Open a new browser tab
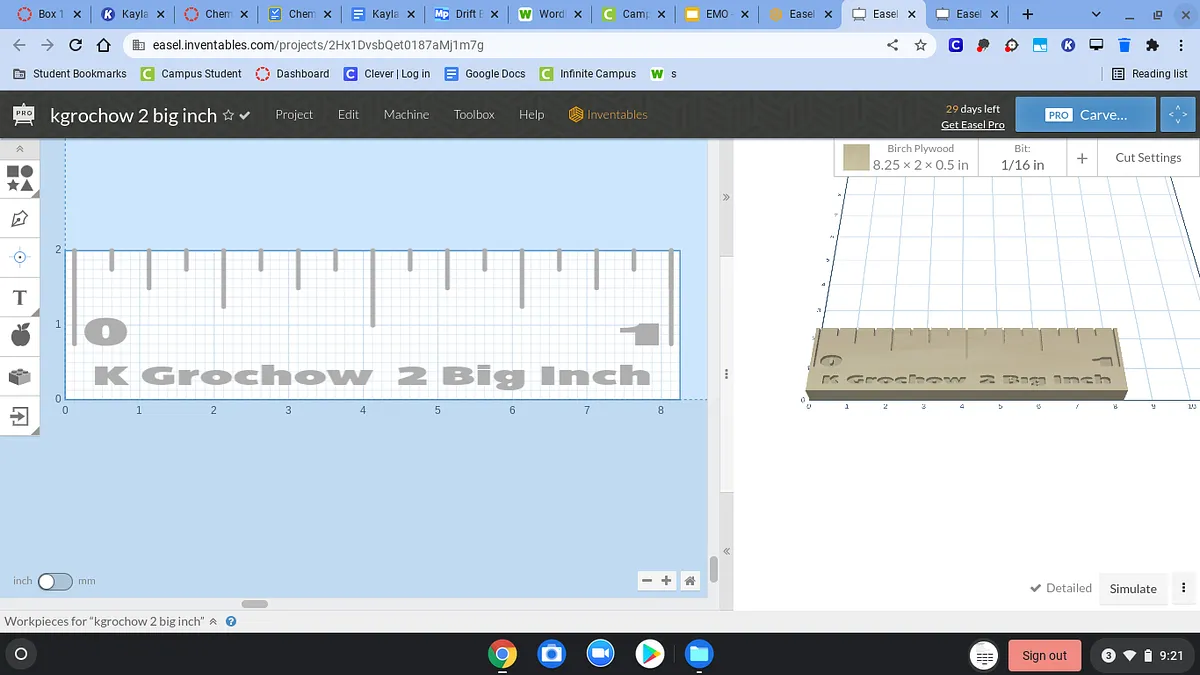This screenshot has width=1200, height=675. (x=1027, y=14)
